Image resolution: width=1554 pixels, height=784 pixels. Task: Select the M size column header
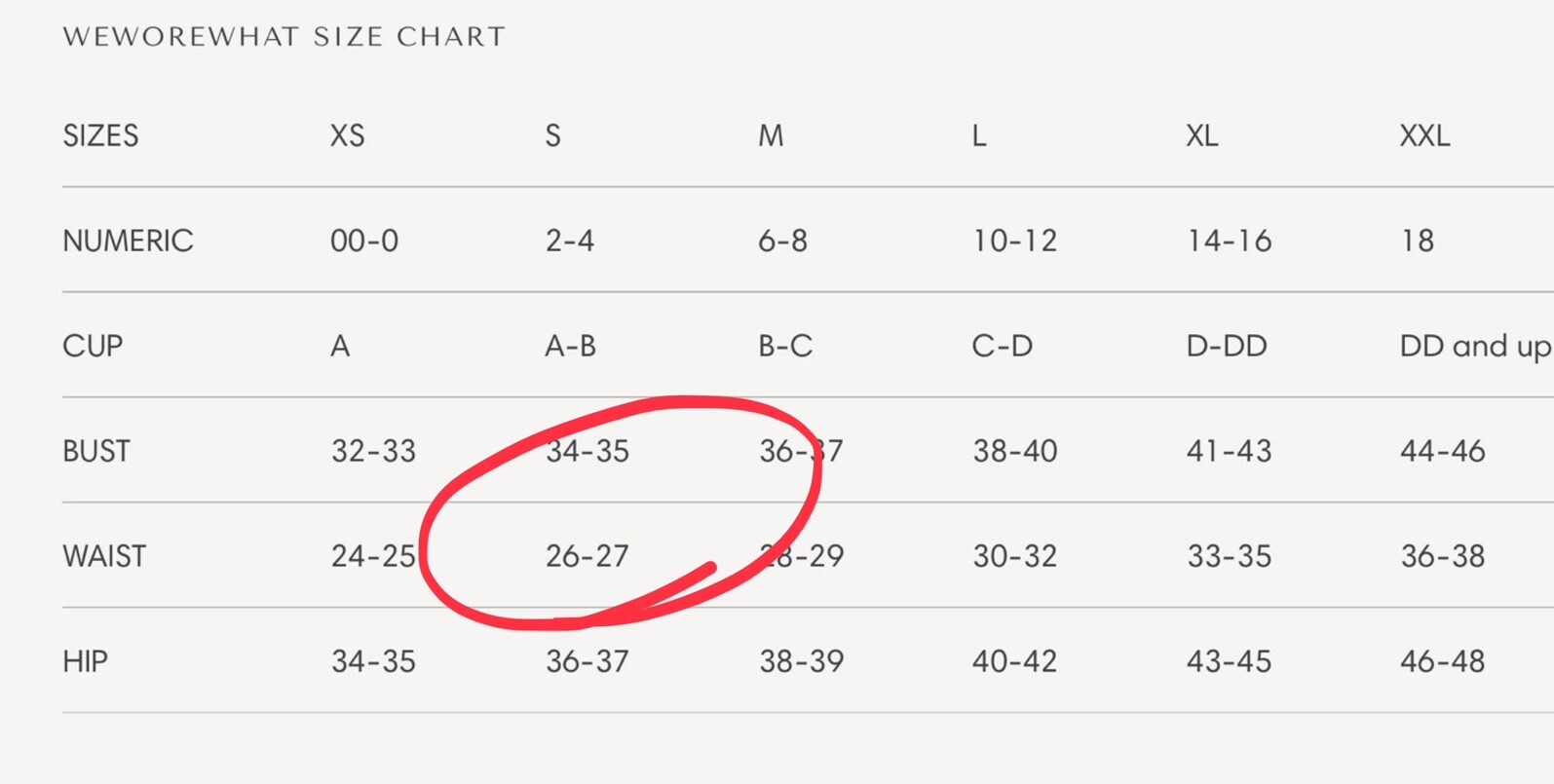coord(771,135)
